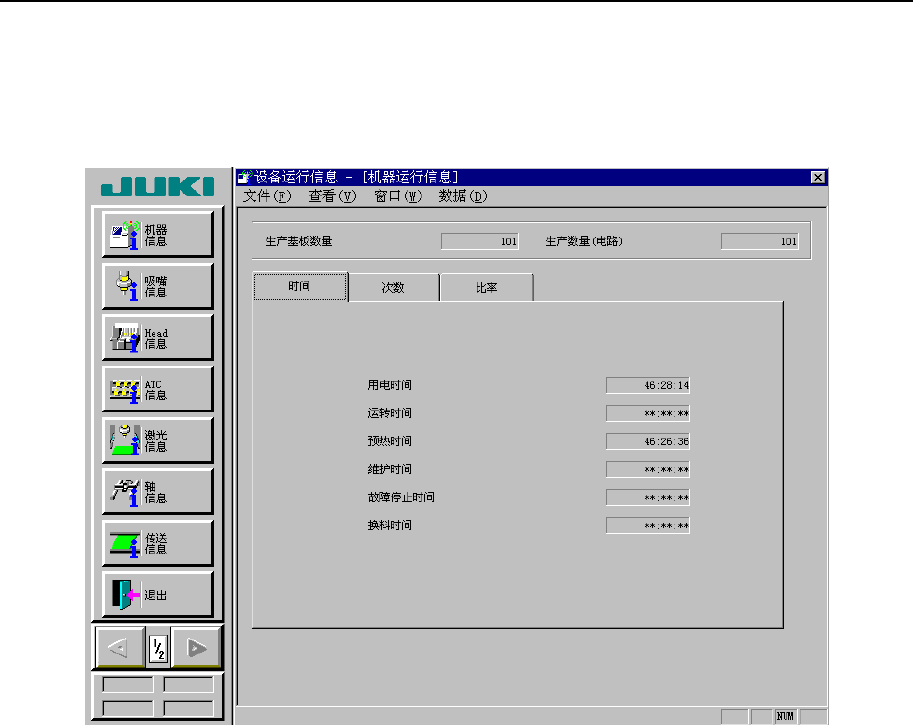913x725 pixels.
Task: Click the 退出 exit button
Action: [158, 594]
